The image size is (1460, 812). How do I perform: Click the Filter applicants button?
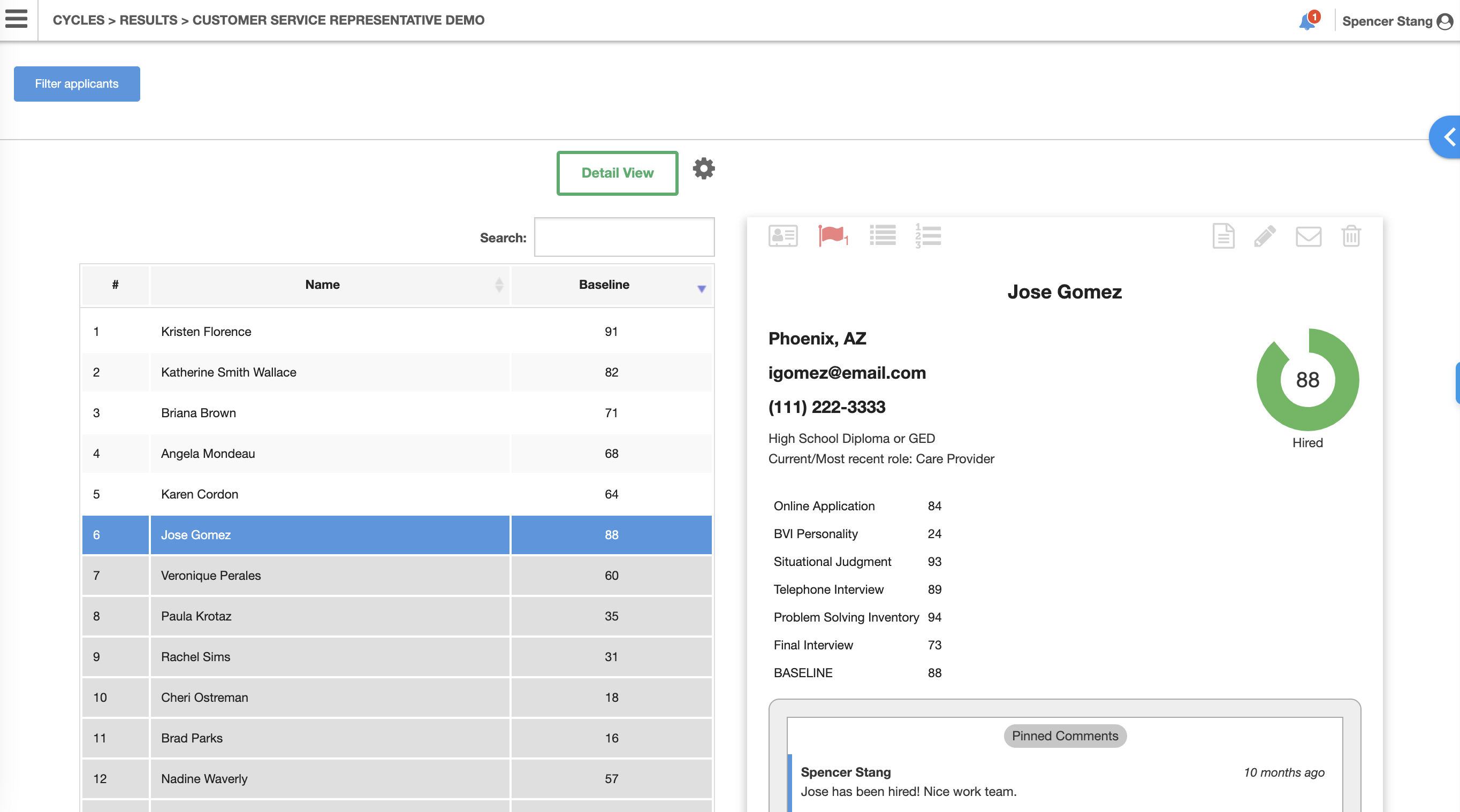pyautogui.click(x=77, y=84)
